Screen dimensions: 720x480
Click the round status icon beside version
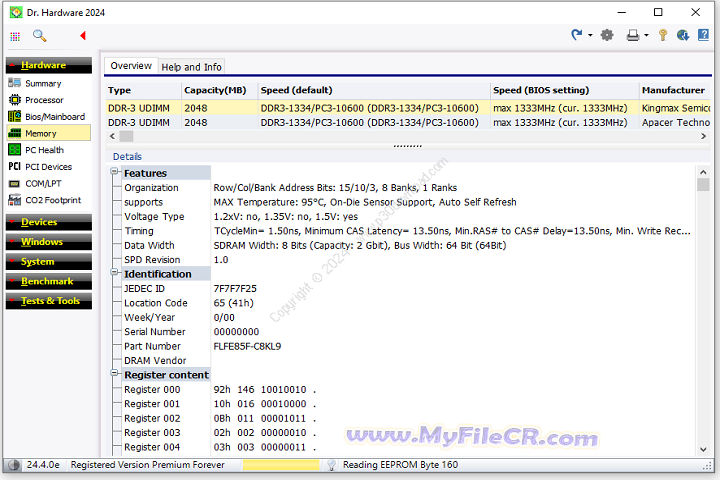[x=14, y=465]
